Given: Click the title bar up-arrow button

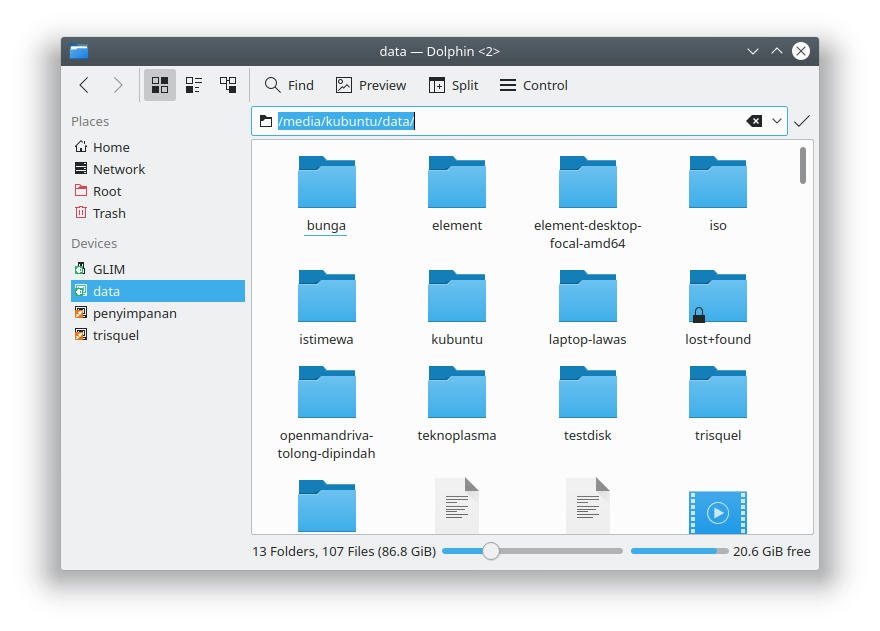Looking at the screenshot, I should point(777,52).
